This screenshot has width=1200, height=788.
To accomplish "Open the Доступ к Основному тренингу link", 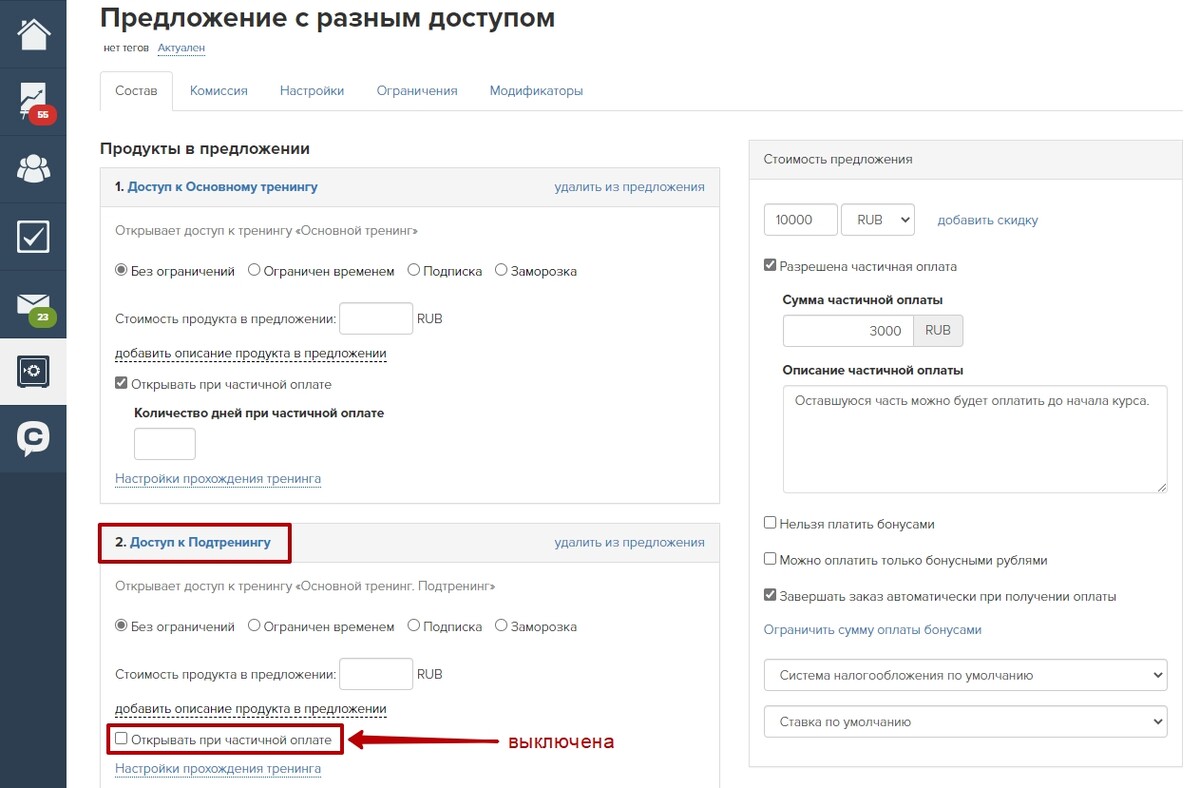I will click(223, 187).
